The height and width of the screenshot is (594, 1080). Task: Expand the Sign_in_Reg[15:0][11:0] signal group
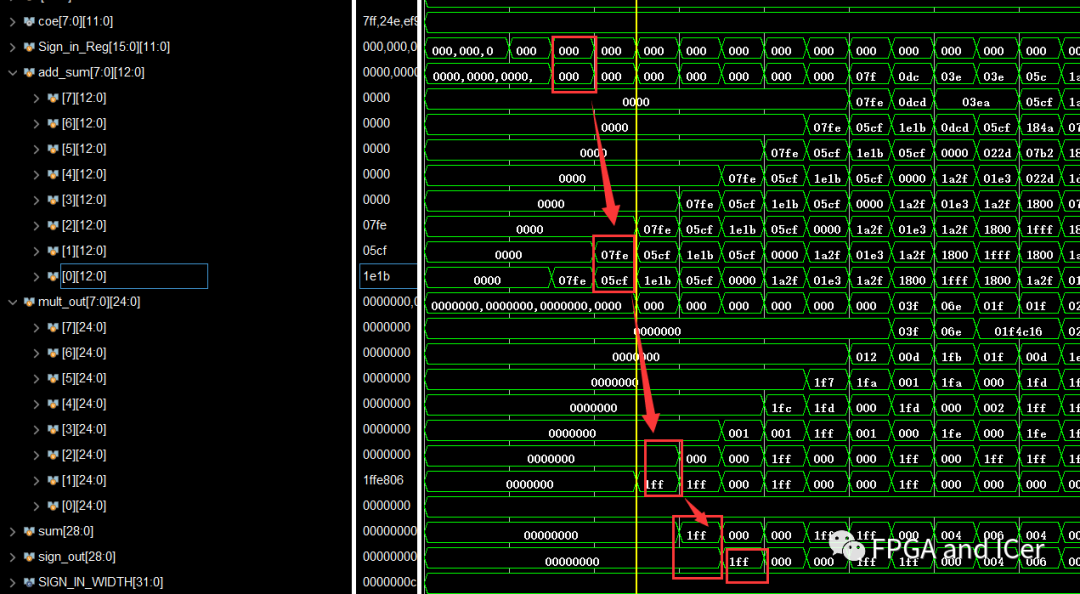tap(12, 47)
